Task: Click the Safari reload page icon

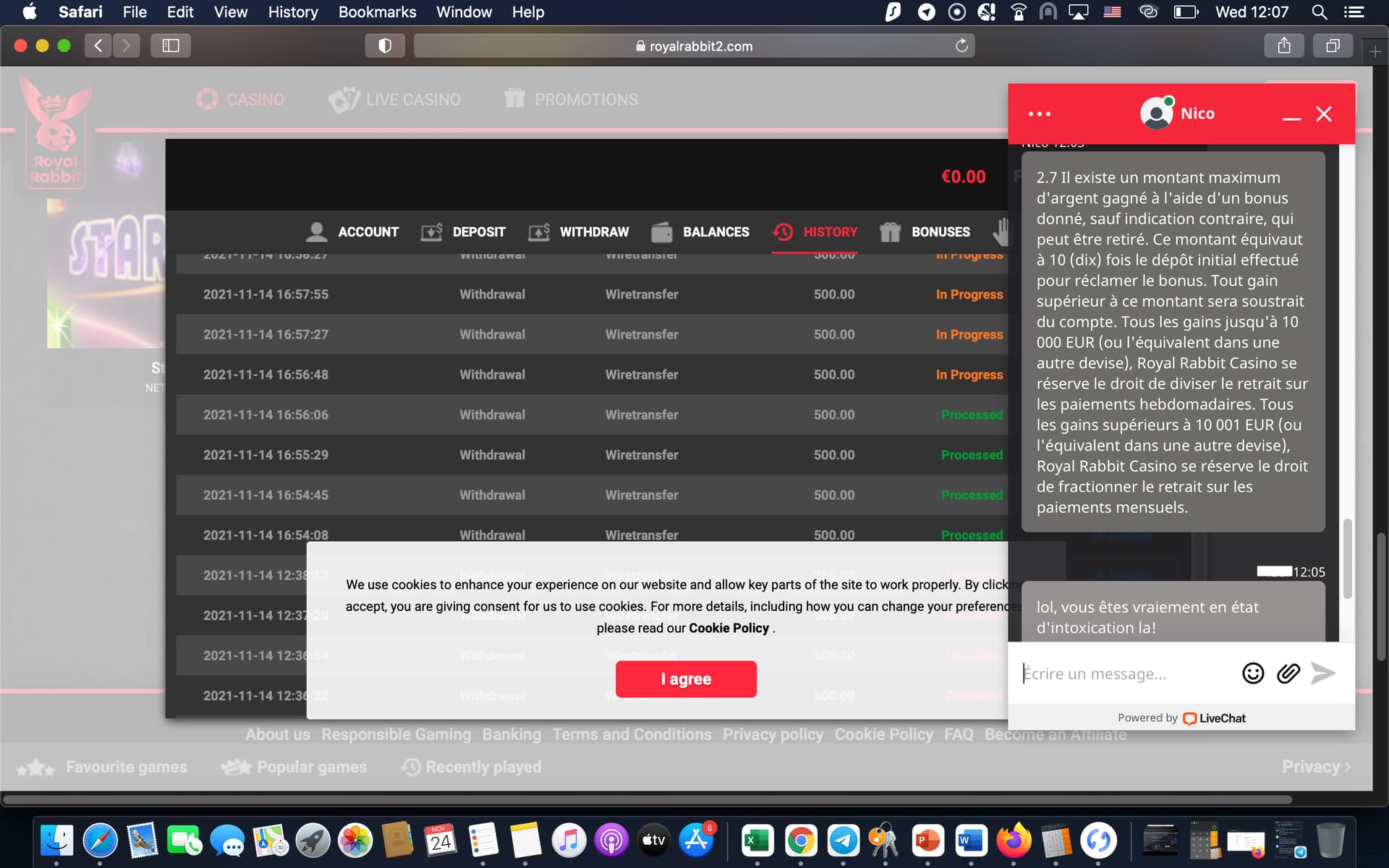Action: pyautogui.click(x=961, y=46)
